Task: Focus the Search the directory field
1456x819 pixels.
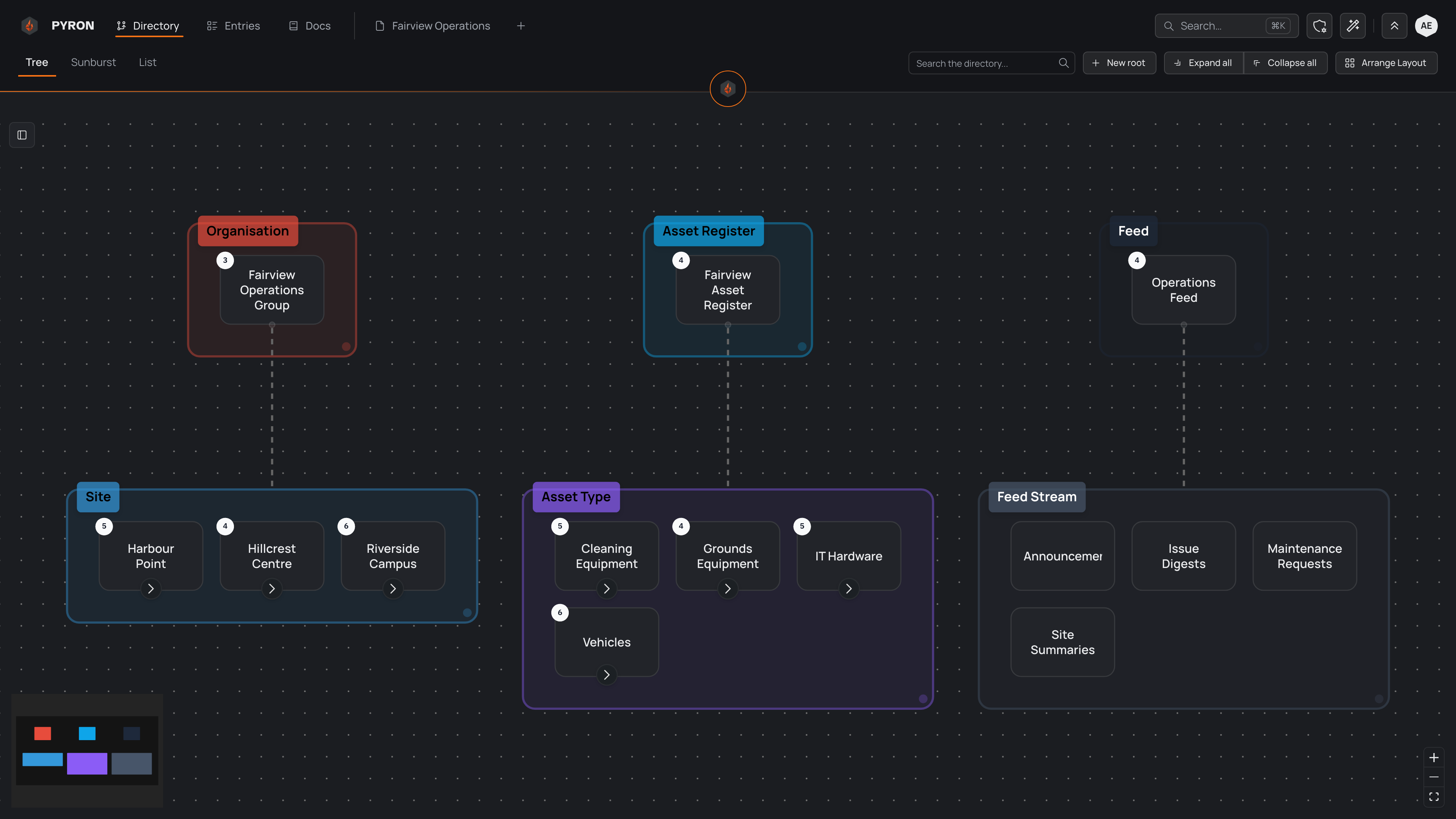Action: (992, 63)
